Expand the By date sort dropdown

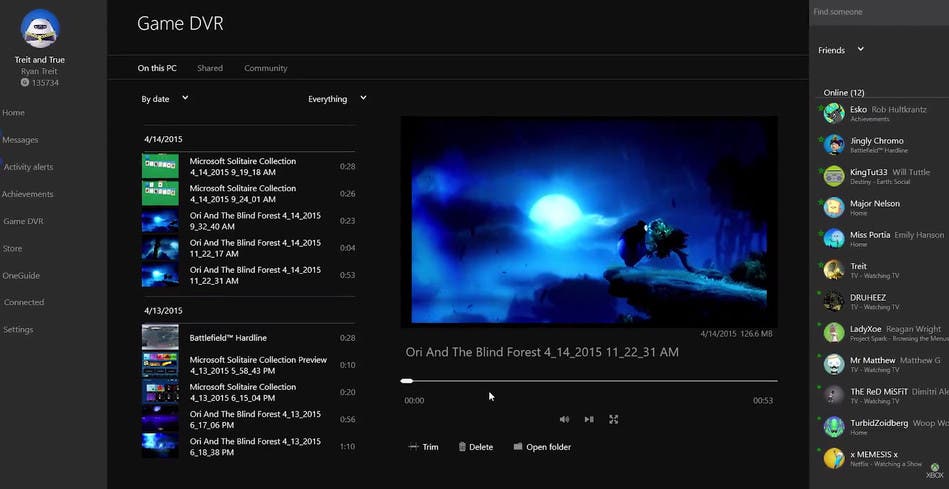click(x=165, y=99)
